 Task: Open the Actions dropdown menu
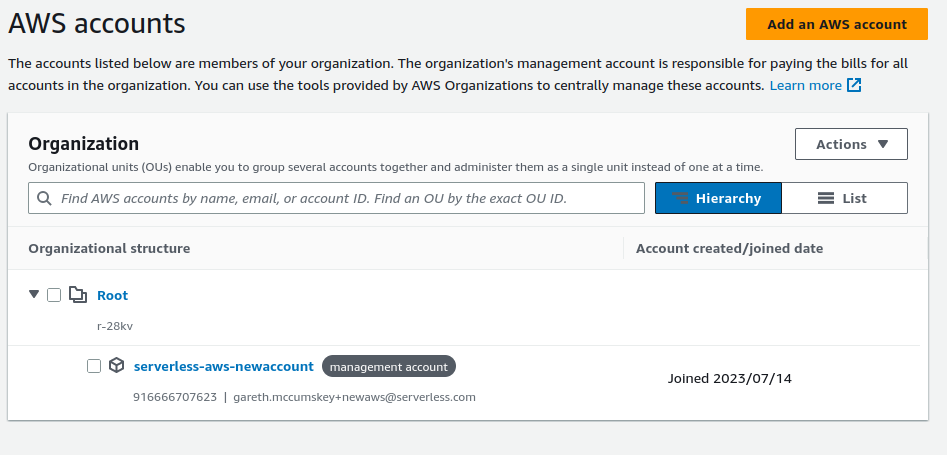[851, 144]
